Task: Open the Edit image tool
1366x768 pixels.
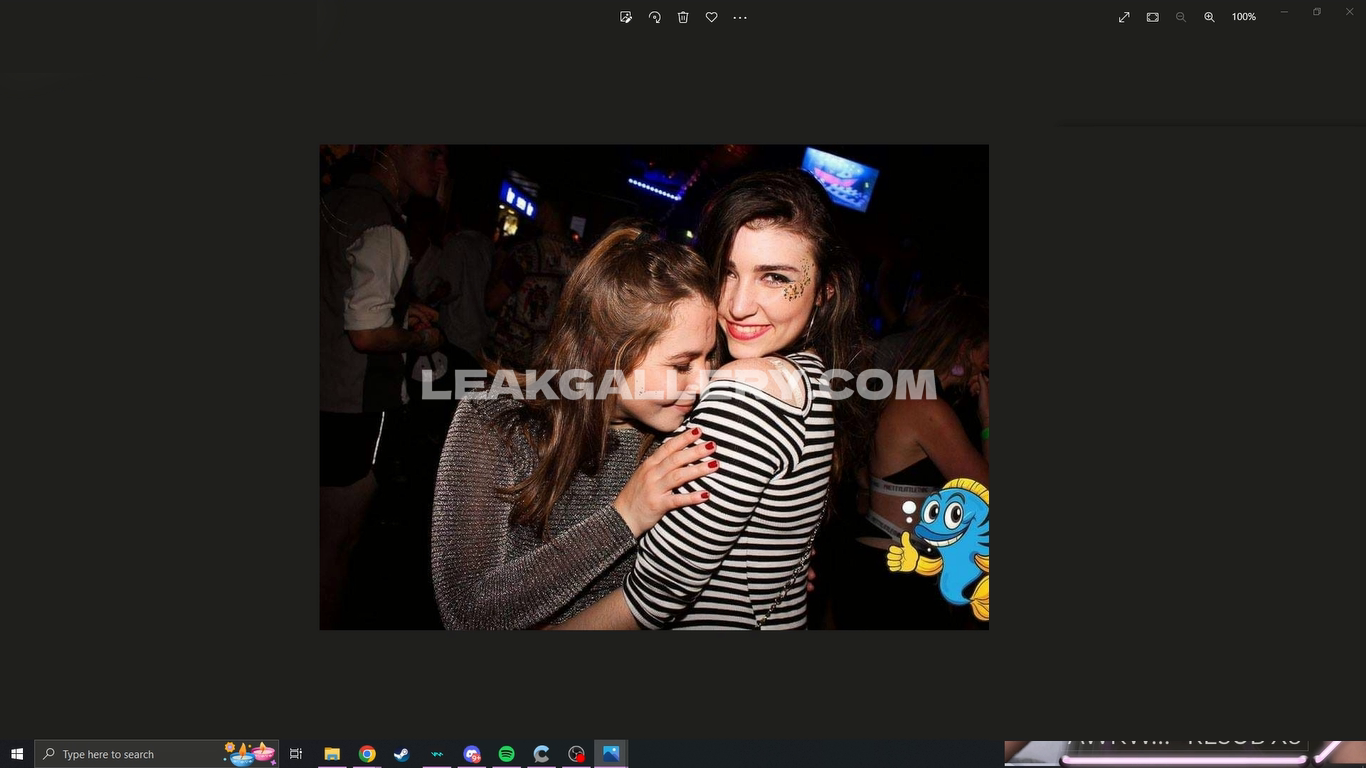Action: 626,17
